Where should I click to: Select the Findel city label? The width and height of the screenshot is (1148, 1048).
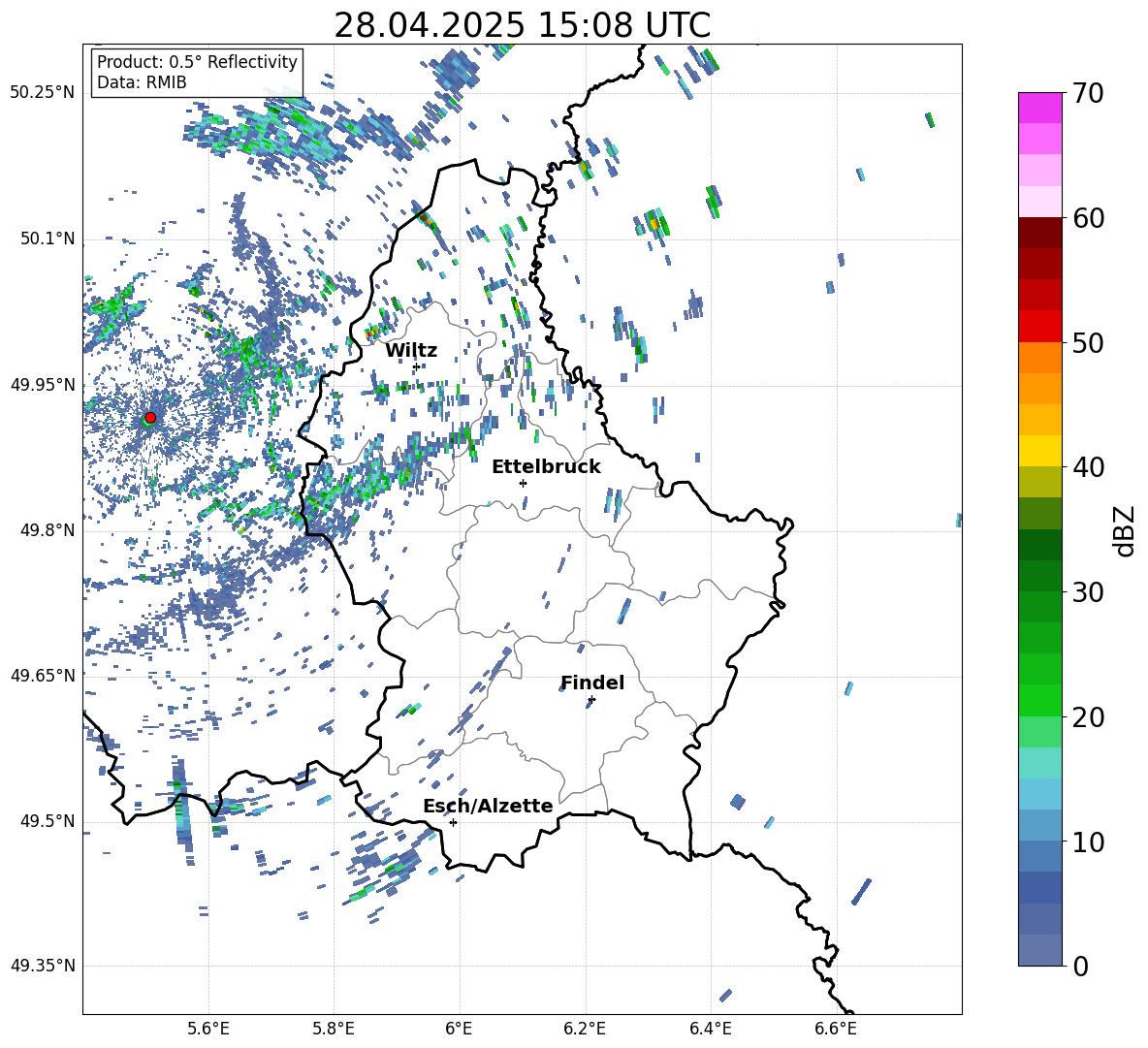click(592, 683)
